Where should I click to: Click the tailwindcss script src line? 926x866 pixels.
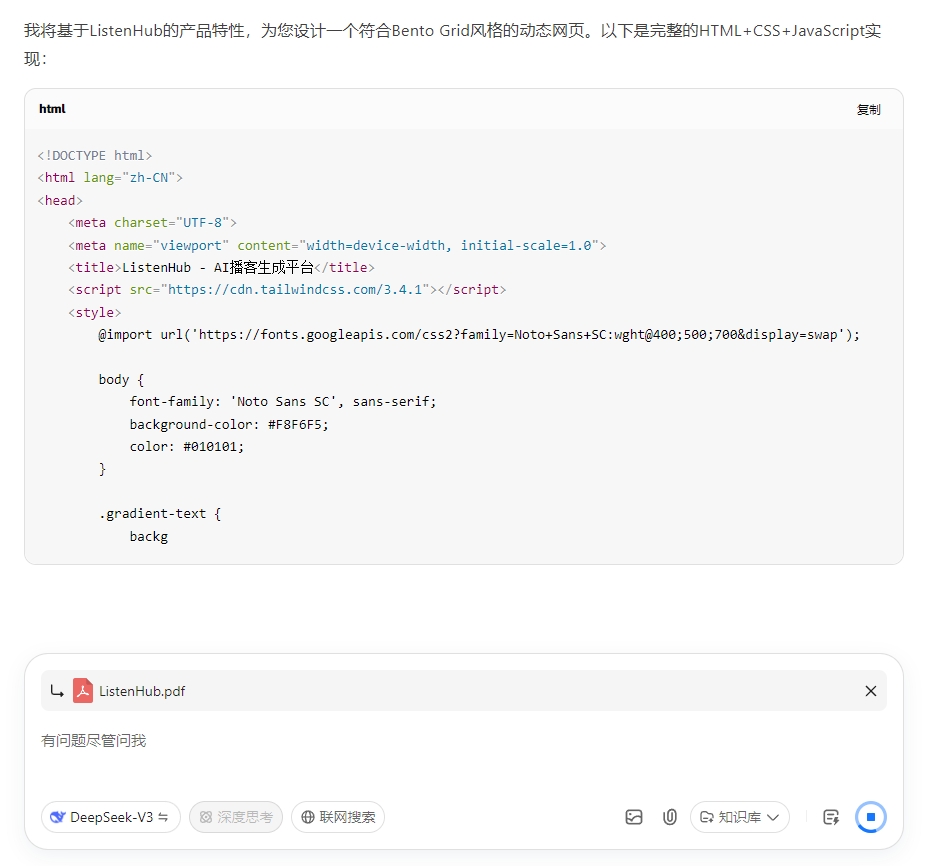pyautogui.click(x=287, y=289)
